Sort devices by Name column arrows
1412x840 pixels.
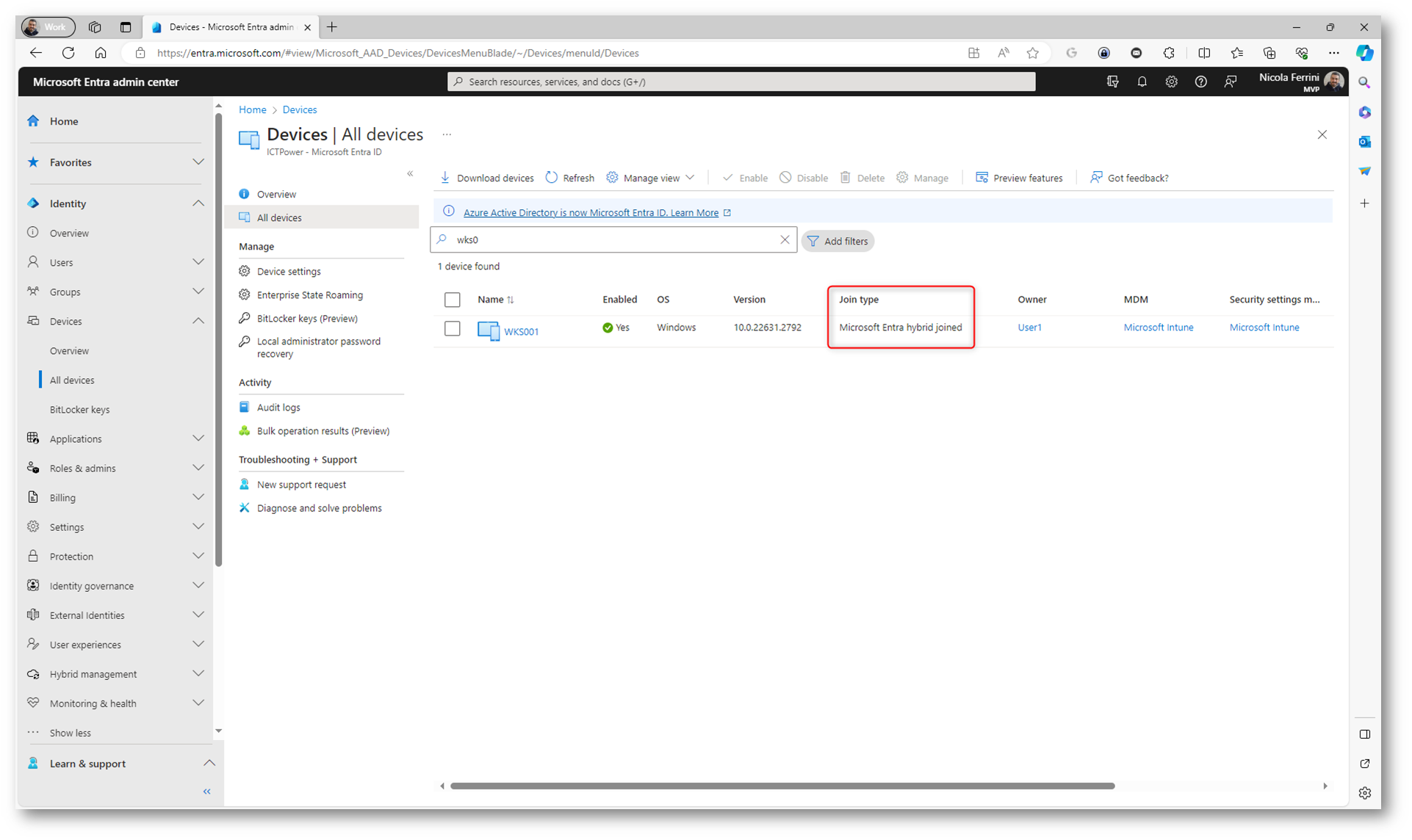tap(511, 300)
